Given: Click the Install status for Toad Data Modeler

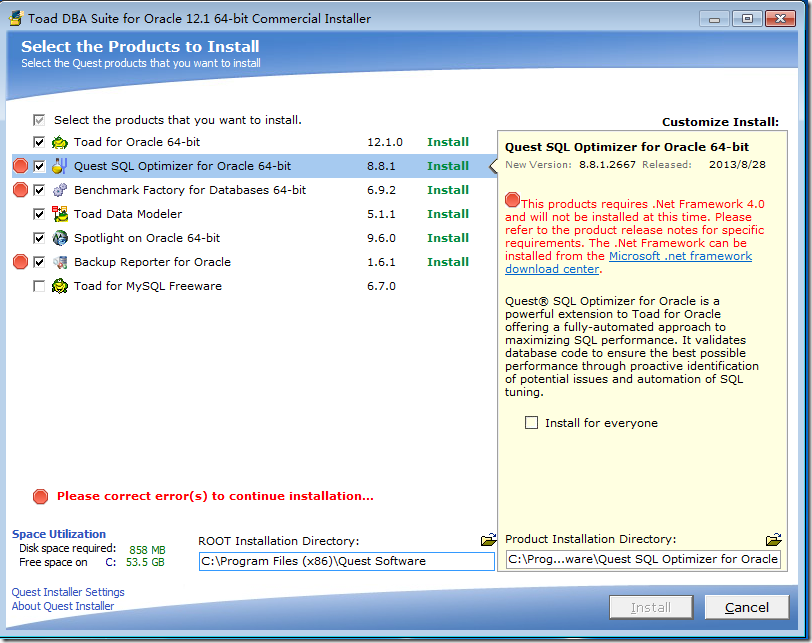Looking at the screenshot, I should (x=448, y=214).
